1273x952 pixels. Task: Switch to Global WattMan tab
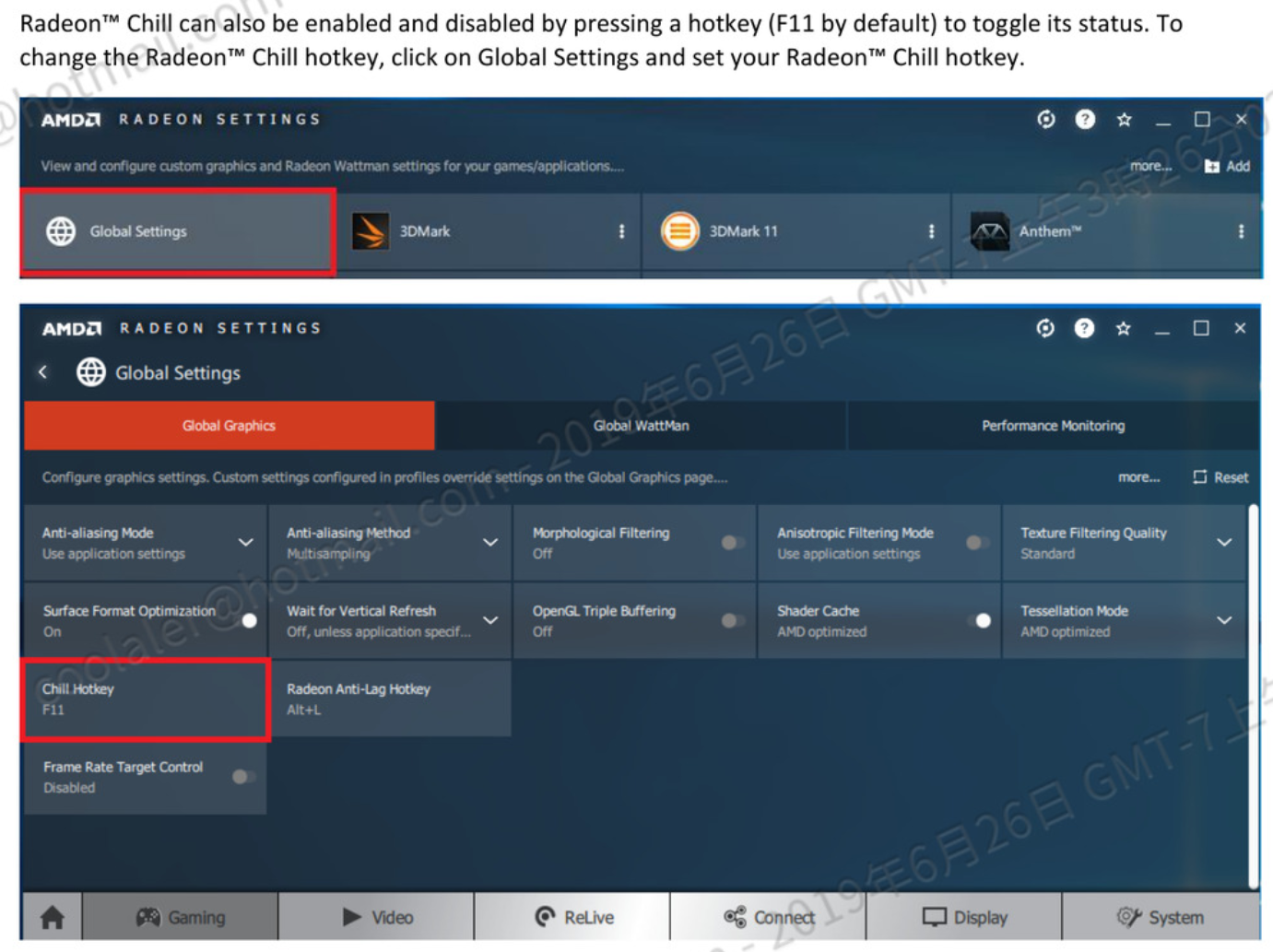click(x=641, y=426)
